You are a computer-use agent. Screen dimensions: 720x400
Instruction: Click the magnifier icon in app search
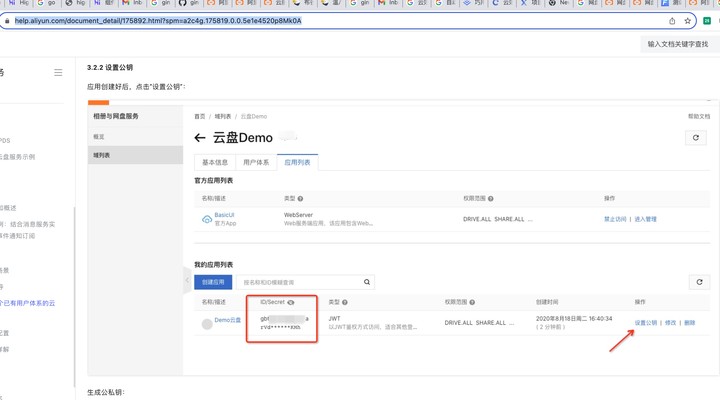[x=367, y=282]
